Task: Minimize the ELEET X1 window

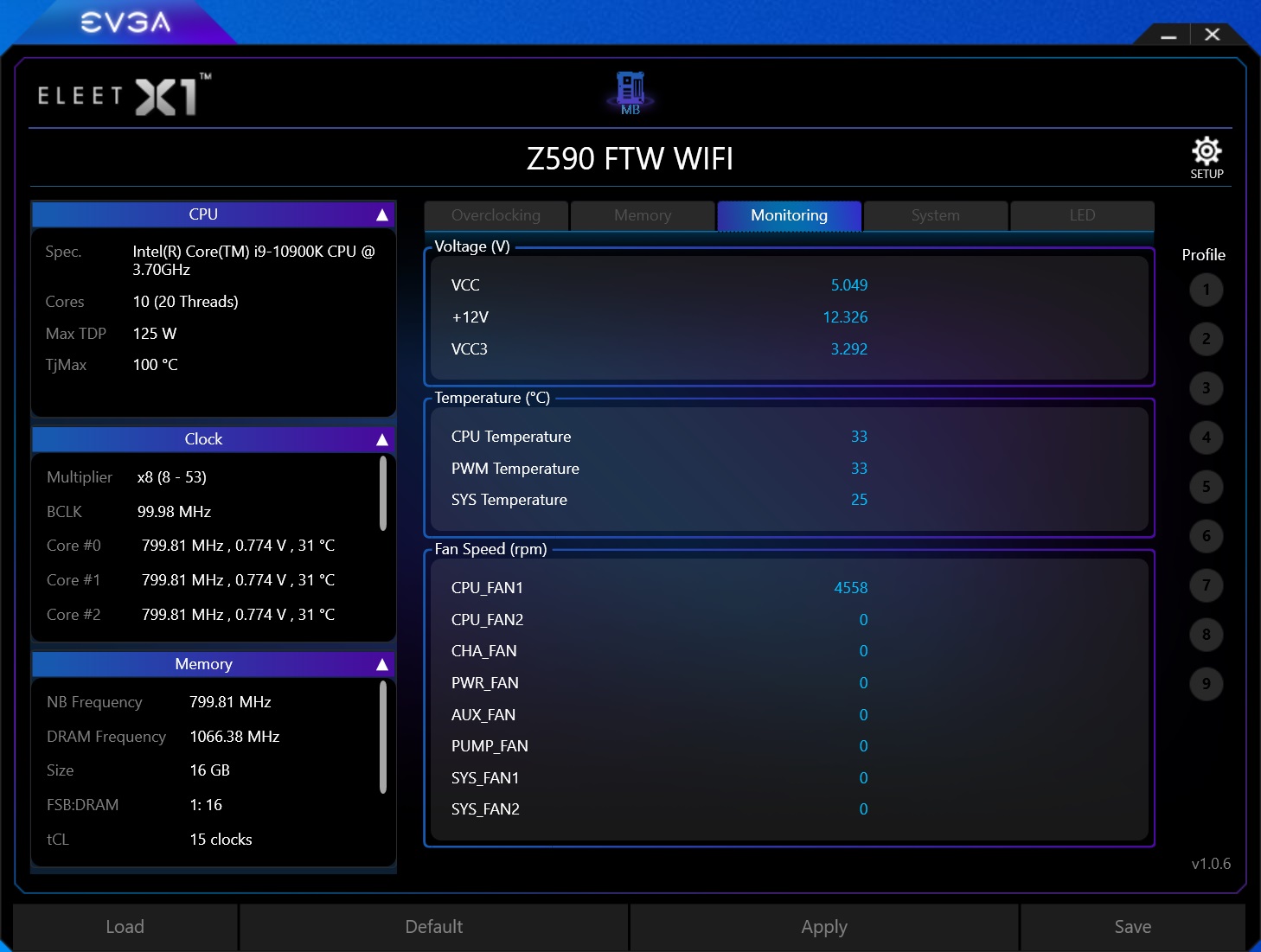Action: 1168,35
